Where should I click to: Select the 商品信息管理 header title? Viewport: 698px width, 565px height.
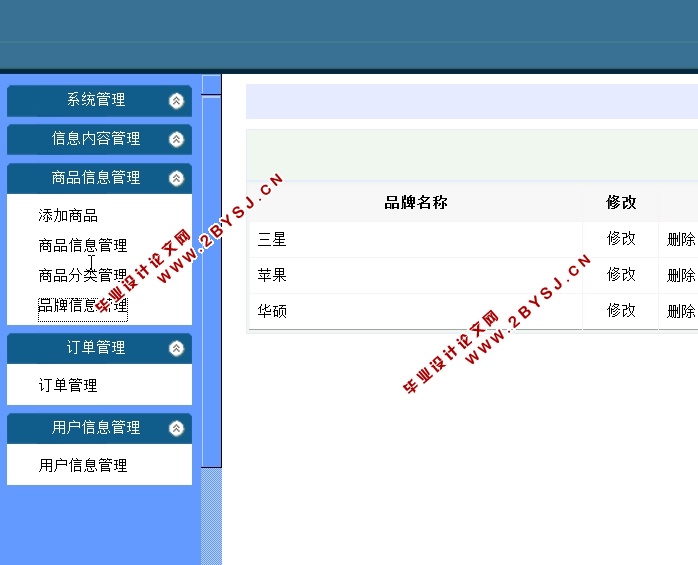[96, 178]
